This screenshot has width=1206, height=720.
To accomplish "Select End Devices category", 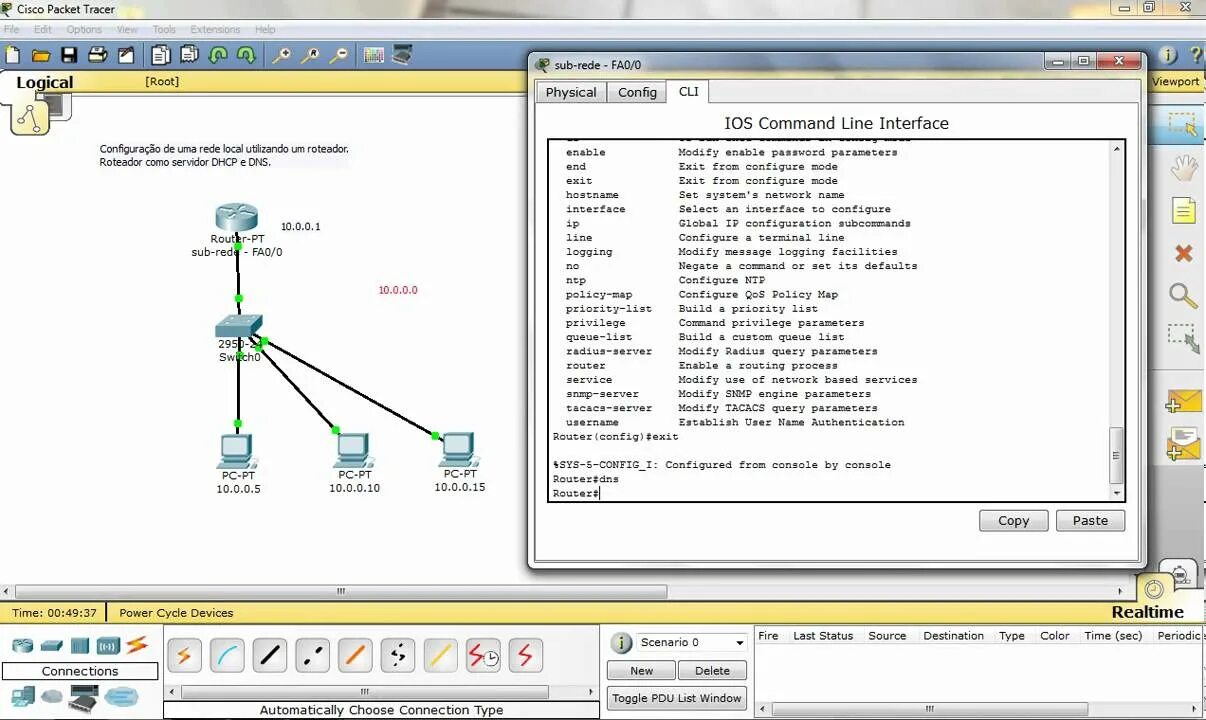I will (x=23, y=697).
